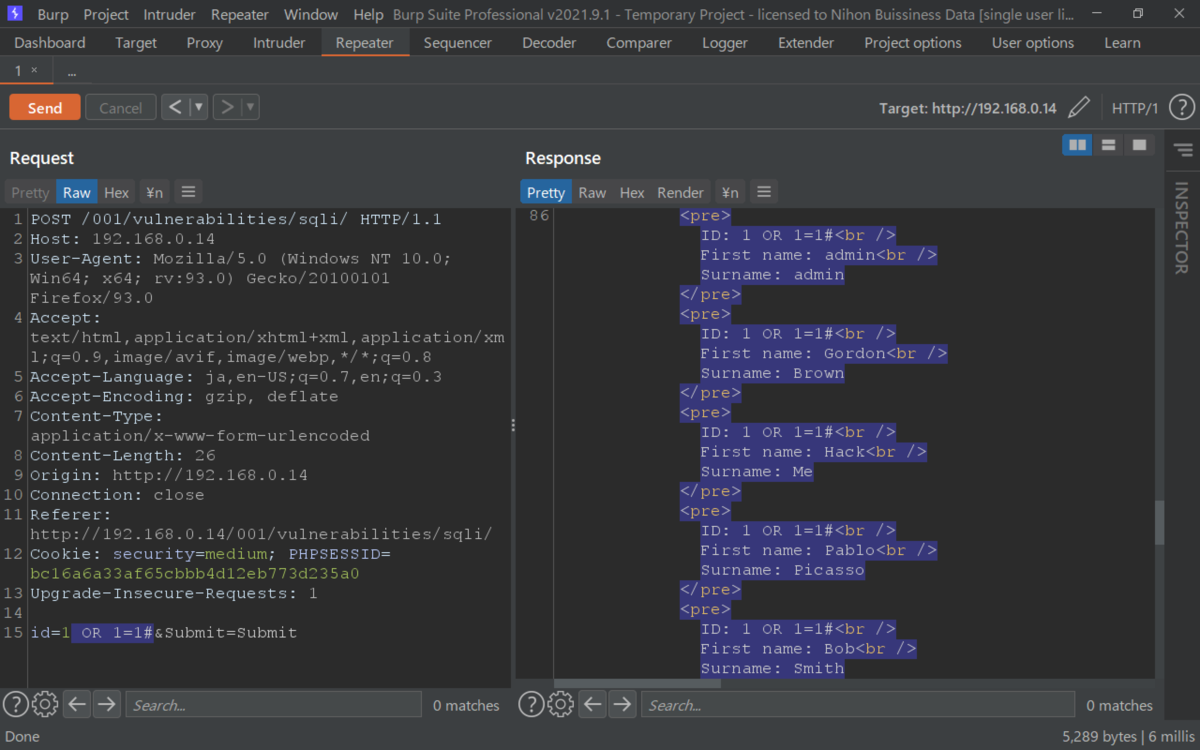Open the Intruder menu
The width and height of the screenshot is (1200, 750).
(x=170, y=14)
